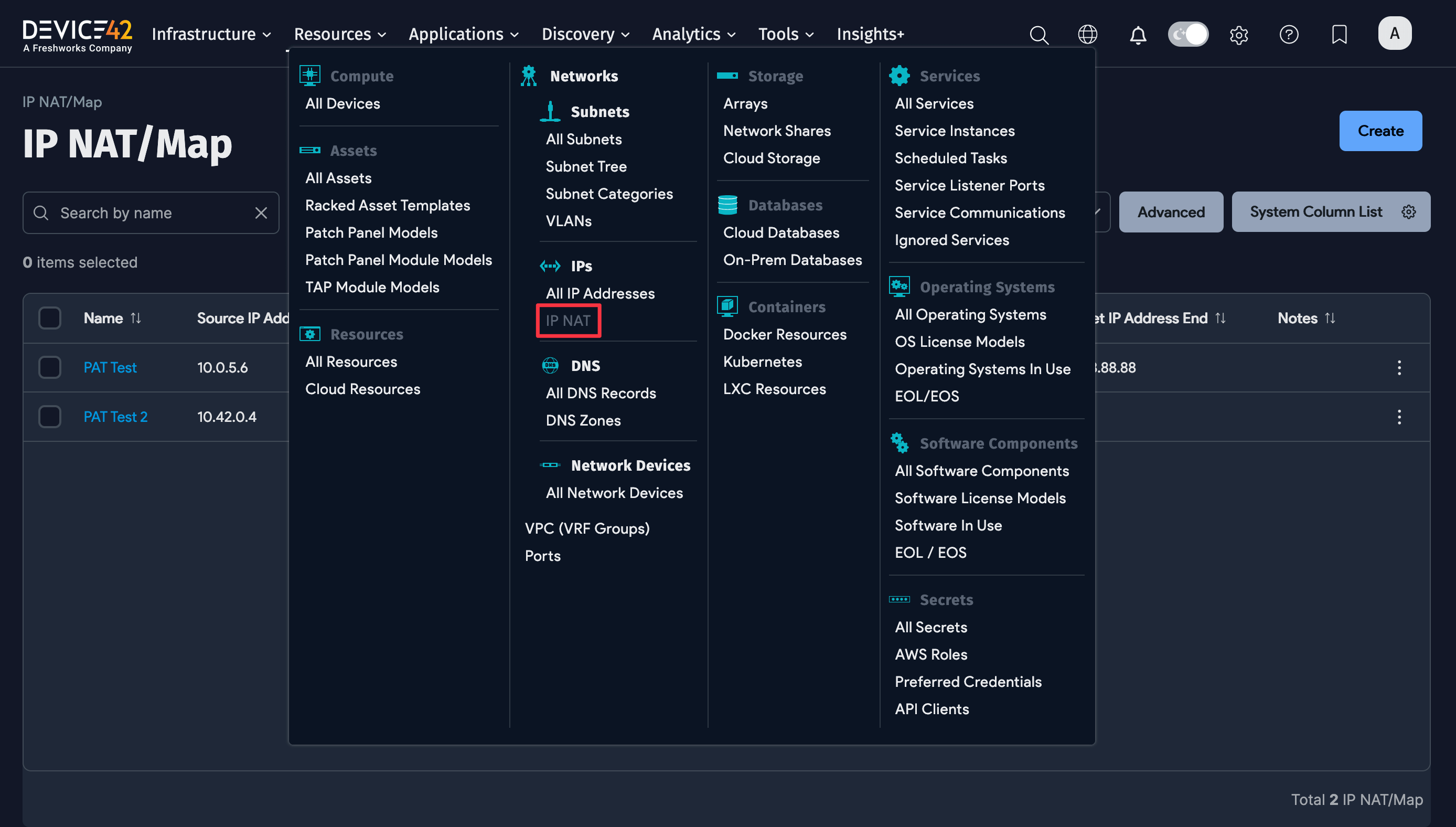Screen dimensions: 1456x827
Task: Check the PAT Test 2 row checkbox
Action: [x=49, y=416]
